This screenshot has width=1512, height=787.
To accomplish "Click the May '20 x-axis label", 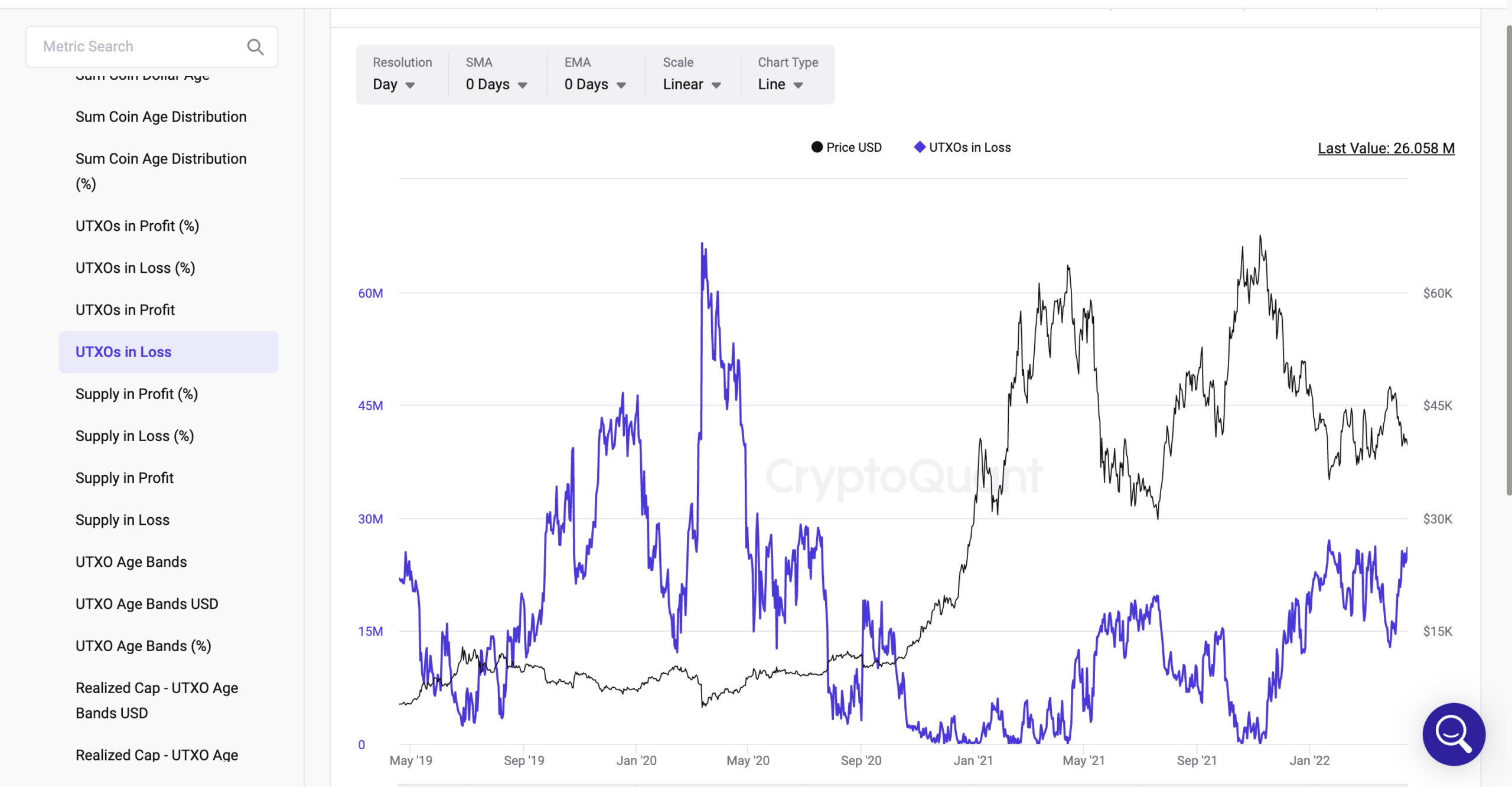I will point(748,760).
